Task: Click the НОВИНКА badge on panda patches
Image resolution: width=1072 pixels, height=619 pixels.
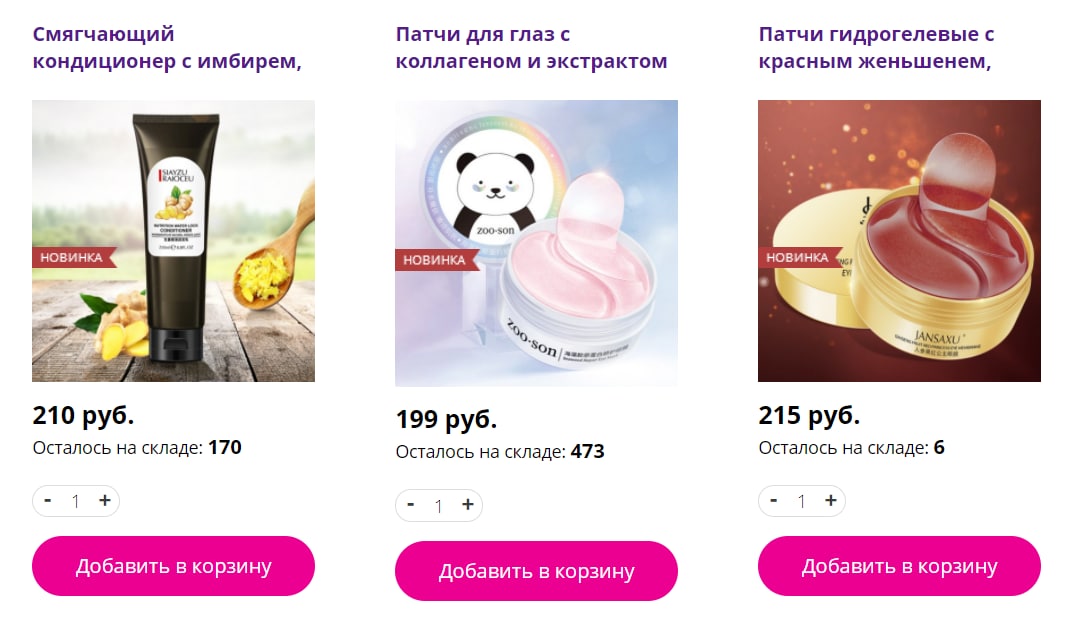Action: [436, 260]
